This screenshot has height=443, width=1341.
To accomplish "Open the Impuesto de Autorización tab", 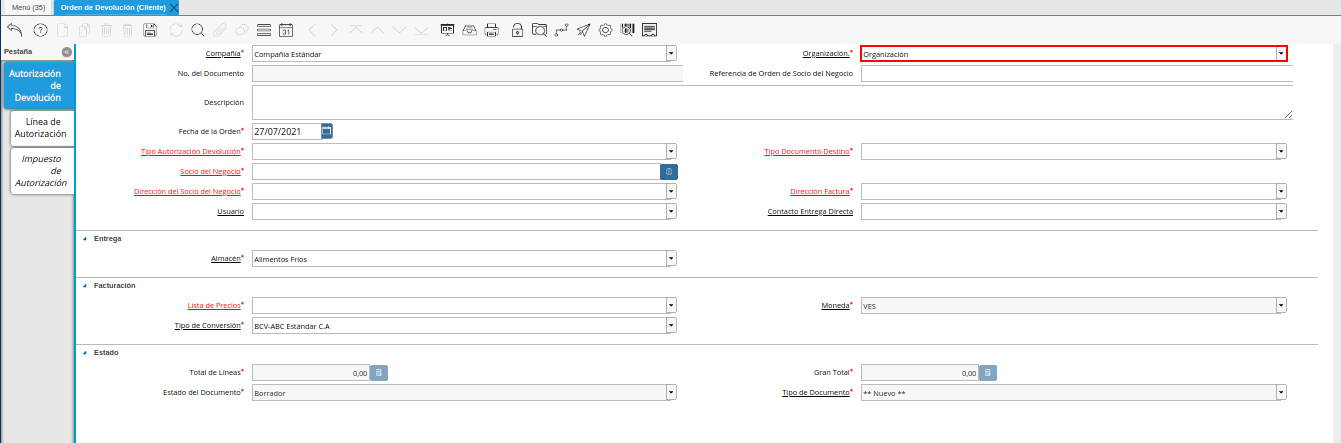I will click(x=42, y=171).
